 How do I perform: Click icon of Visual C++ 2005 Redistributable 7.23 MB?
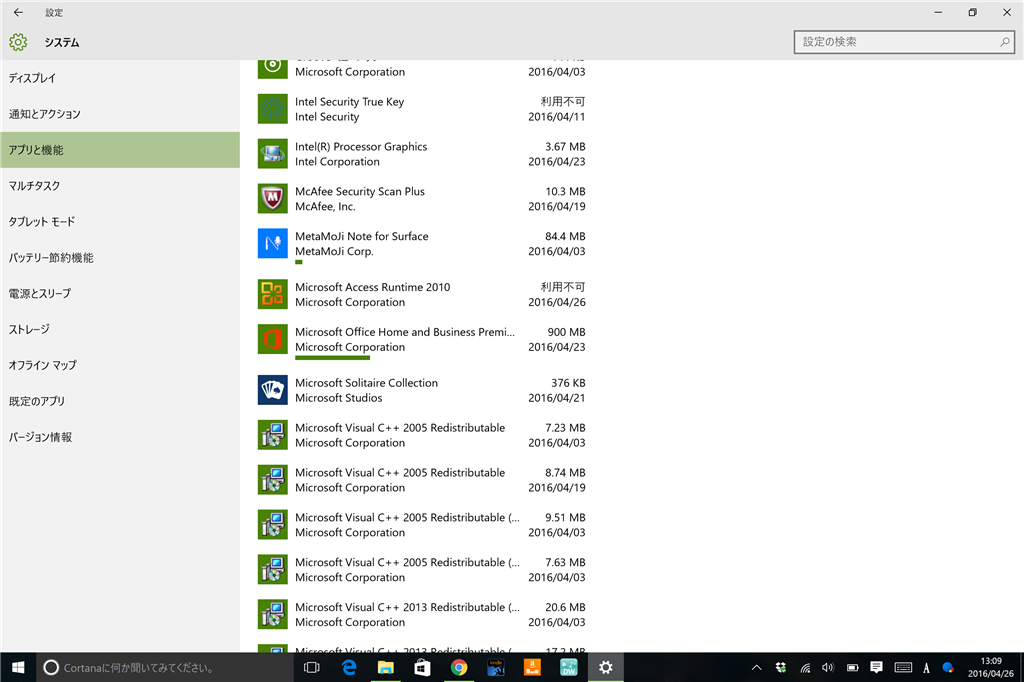[x=272, y=435]
